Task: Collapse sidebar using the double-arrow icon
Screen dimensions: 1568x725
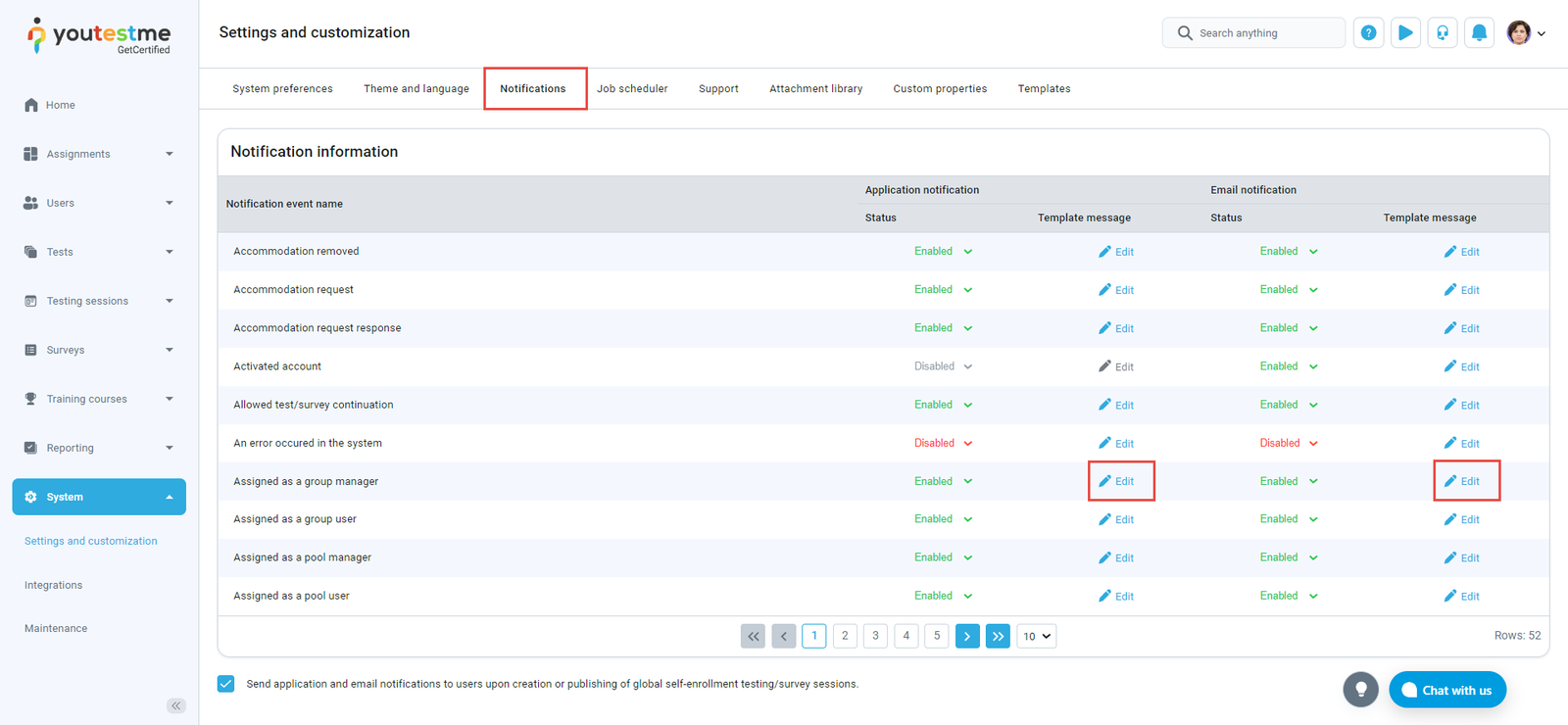Action: point(176,705)
